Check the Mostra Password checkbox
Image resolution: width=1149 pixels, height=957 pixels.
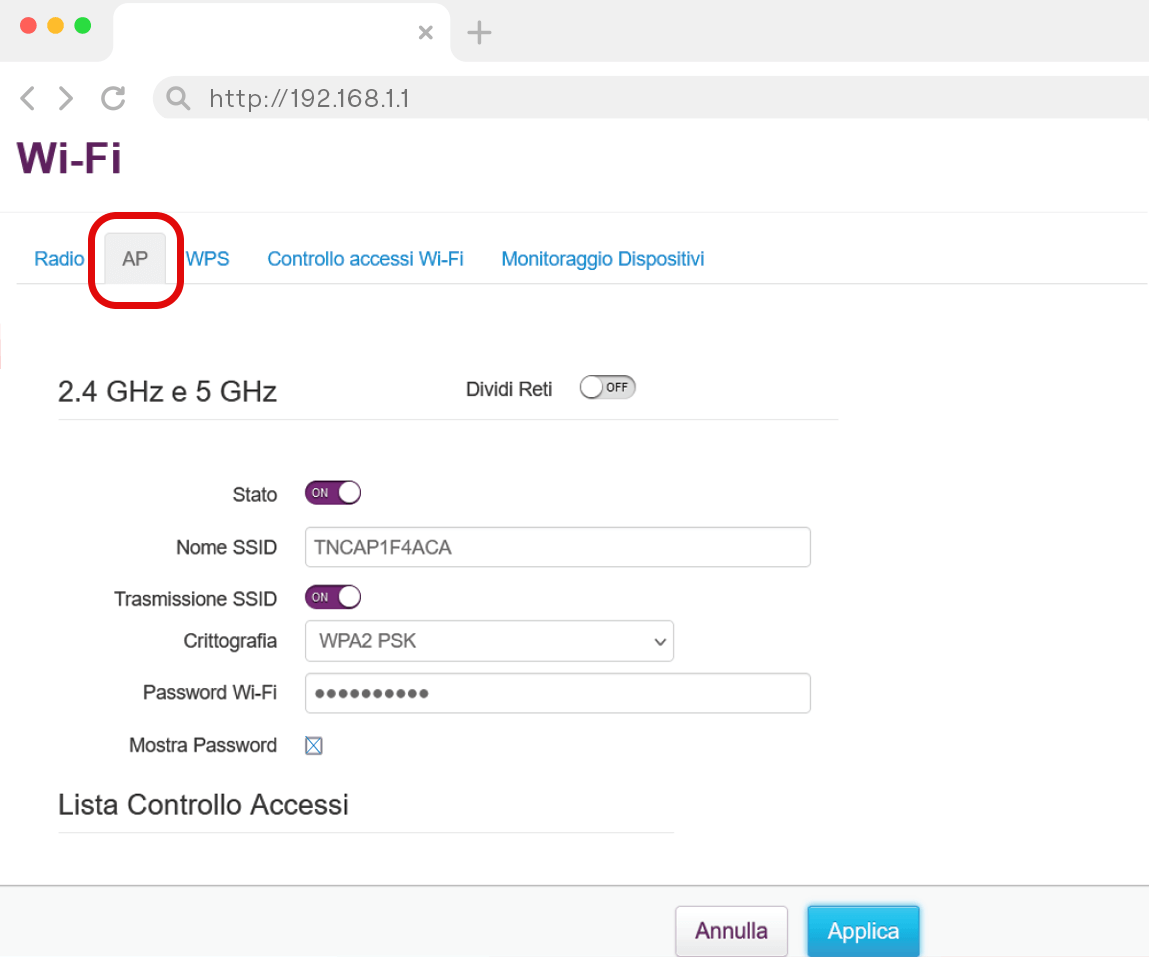click(314, 745)
